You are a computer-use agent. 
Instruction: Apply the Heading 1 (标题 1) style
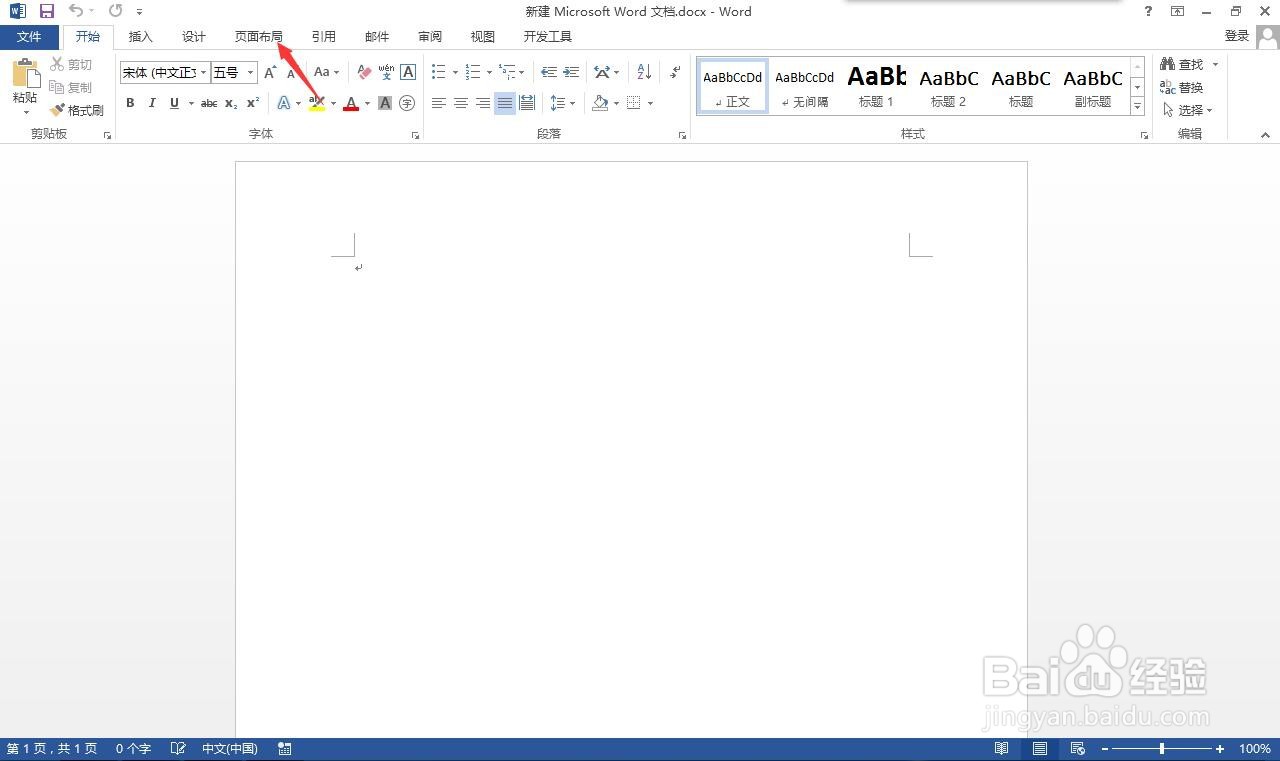[x=876, y=86]
